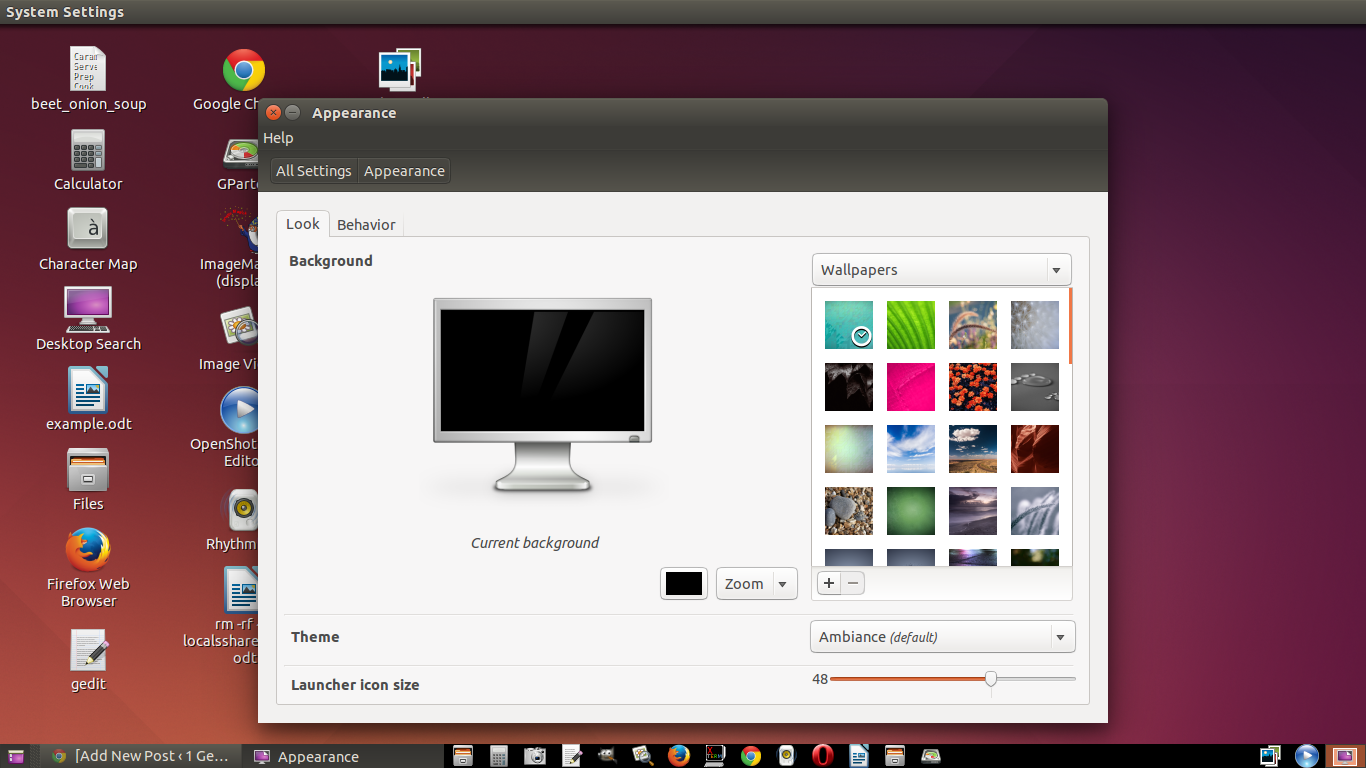Open GIMP from the bottom taskbar
The height and width of the screenshot is (768, 1366).
[x=607, y=756]
